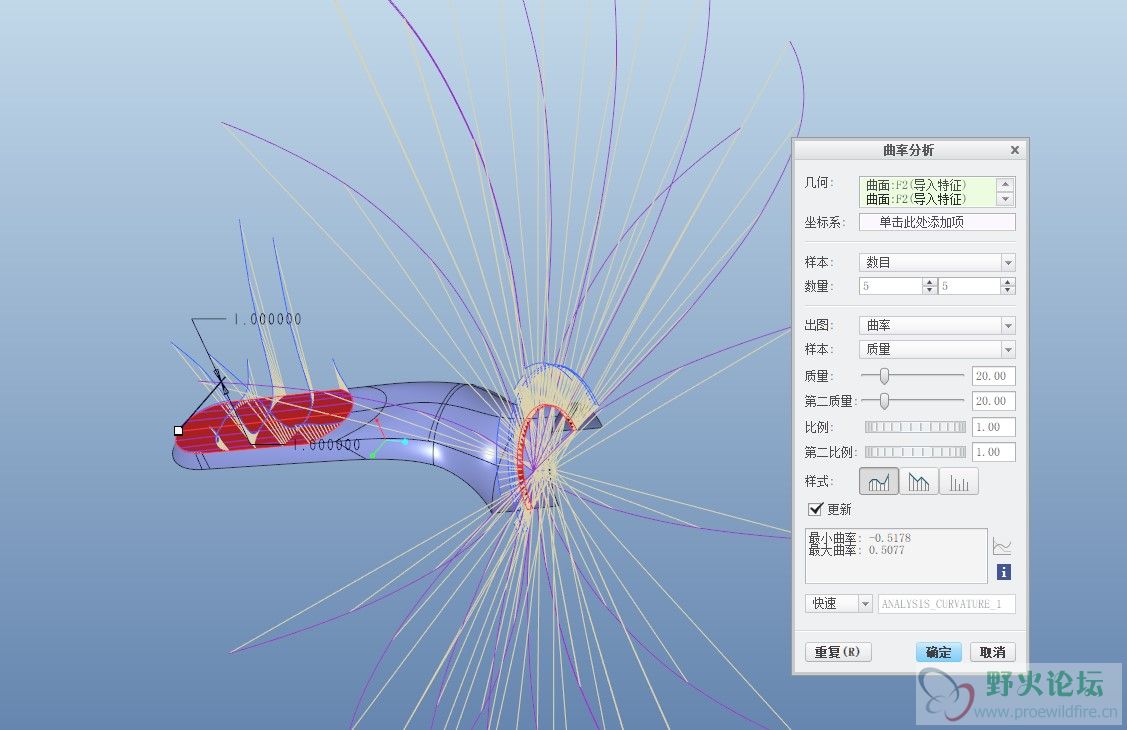Image resolution: width=1127 pixels, height=730 pixels.
Task: Click the 坐标系 单击此处添加项 field
Action: (937, 222)
